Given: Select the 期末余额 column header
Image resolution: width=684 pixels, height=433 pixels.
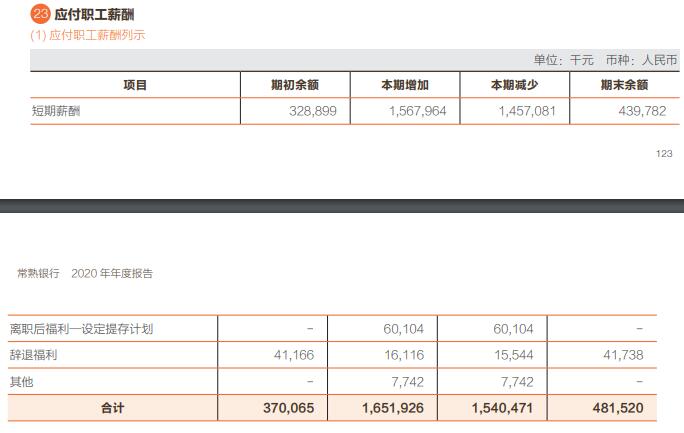Looking at the screenshot, I should pyautogui.click(x=624, y=85).
